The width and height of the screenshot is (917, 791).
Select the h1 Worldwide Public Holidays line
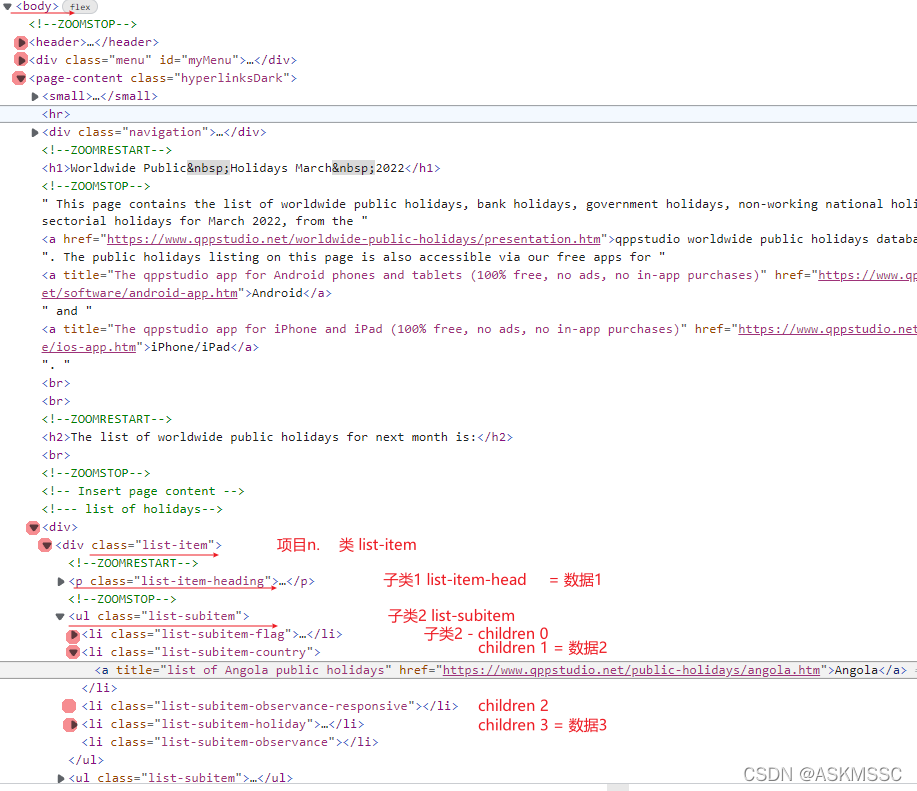tap(241, 168)
